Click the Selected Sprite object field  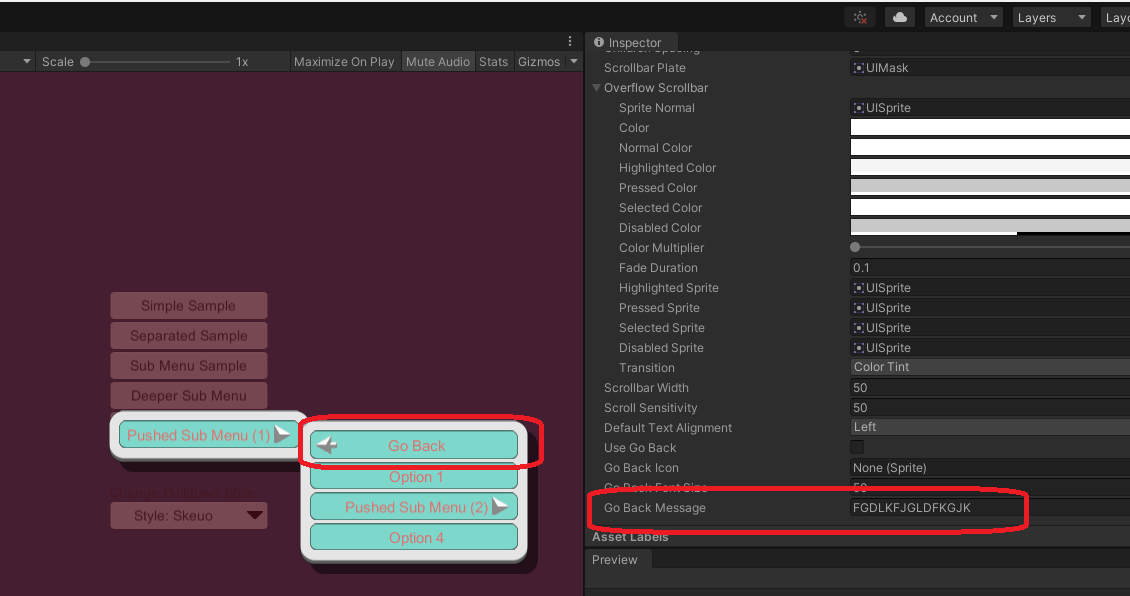[989, 328]
